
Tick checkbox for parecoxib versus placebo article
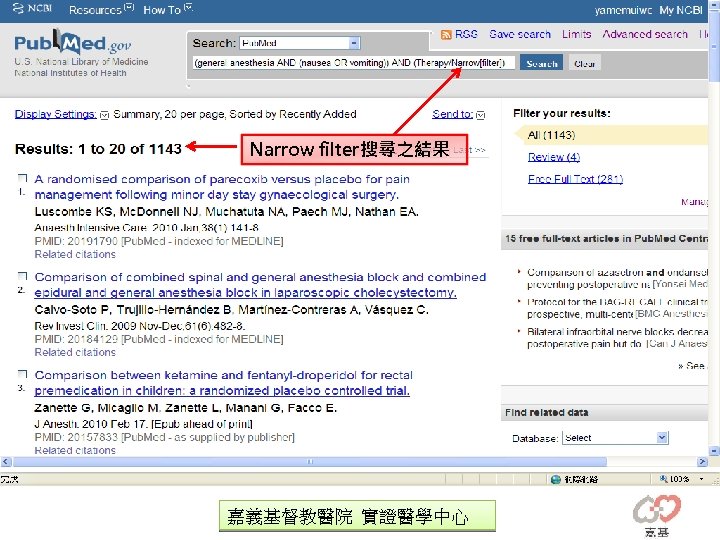pyautogui.click(x=22, y=178)
